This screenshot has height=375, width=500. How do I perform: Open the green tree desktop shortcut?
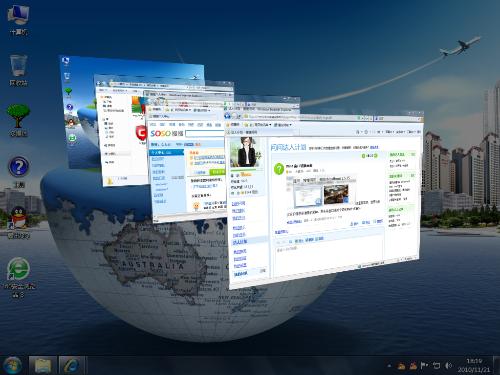tap(18, 120)
